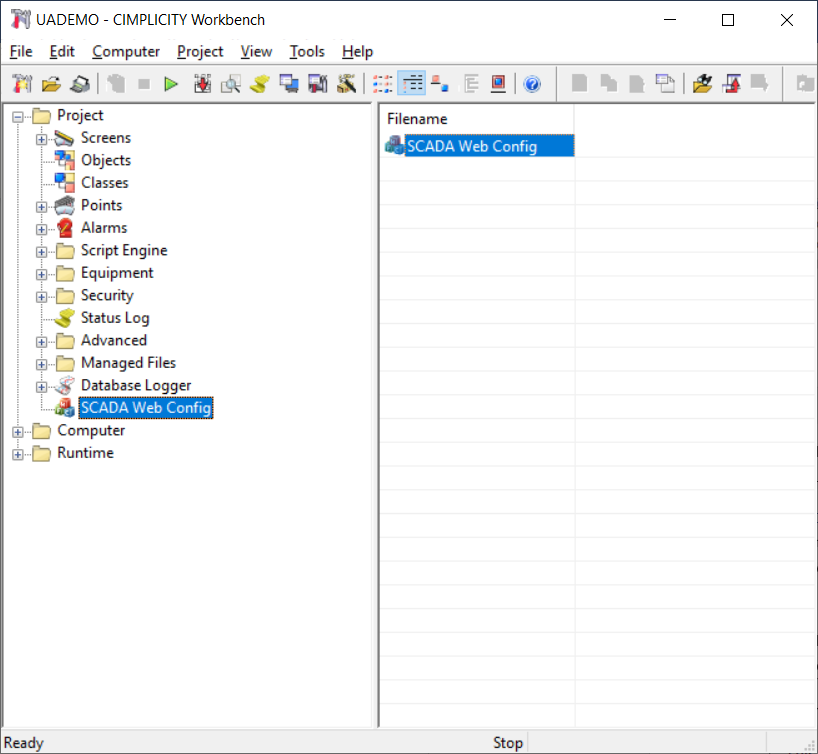The height and width of the screenshot is (754, 818).
Task: Click the greyed-out indented lines toolbar icon
Action: (471, 83)
